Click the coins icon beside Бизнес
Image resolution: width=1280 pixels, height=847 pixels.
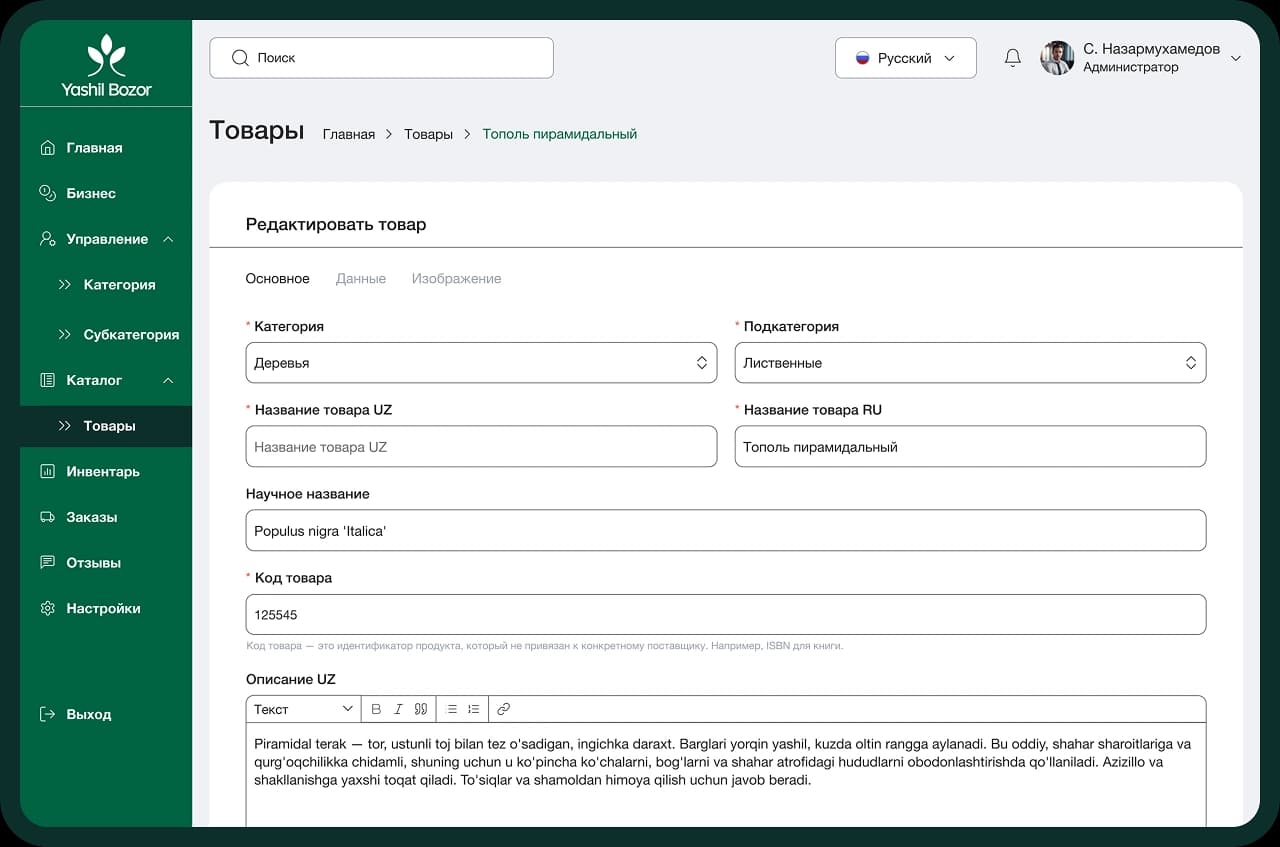(47, 193)
